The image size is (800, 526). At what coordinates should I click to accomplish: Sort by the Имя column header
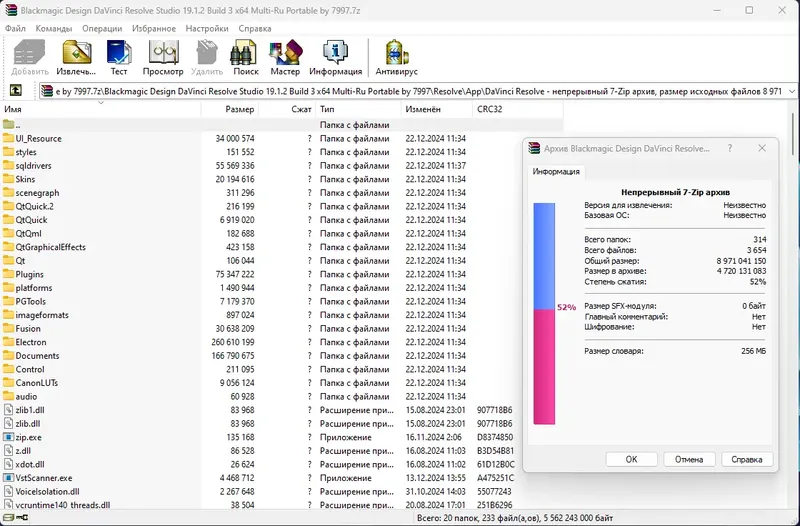coord(101,109)
